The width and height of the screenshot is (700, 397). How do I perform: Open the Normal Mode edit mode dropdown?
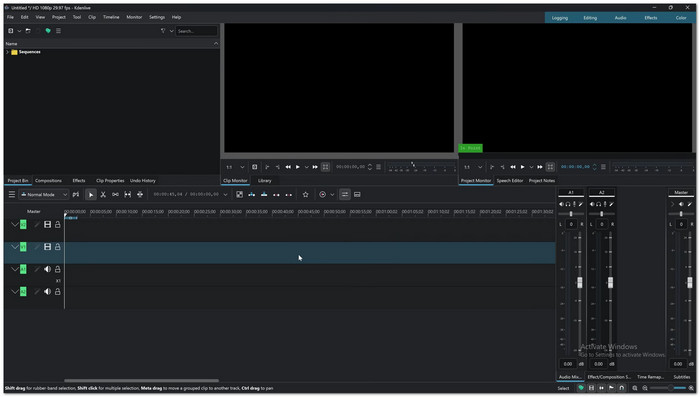44,195
